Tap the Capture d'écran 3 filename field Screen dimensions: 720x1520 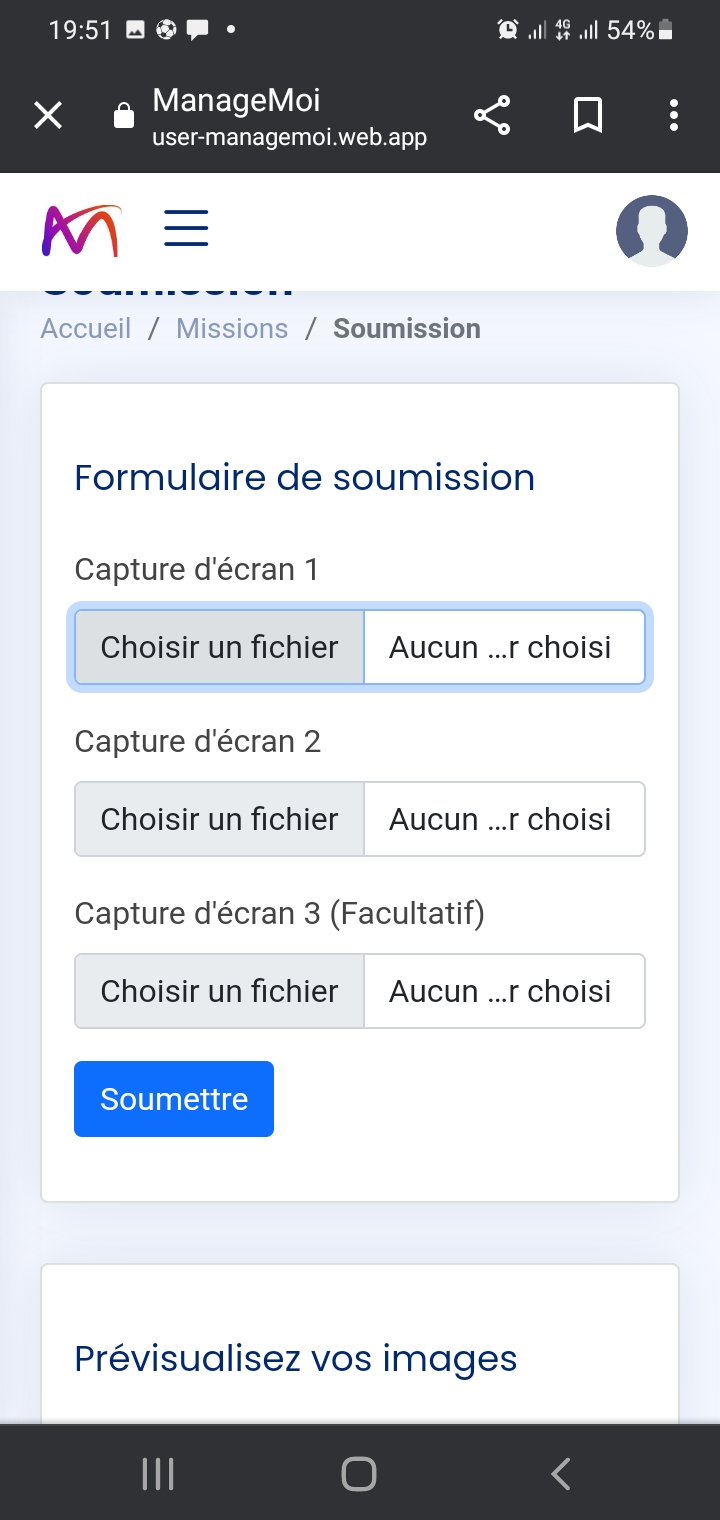click(502, 991)
